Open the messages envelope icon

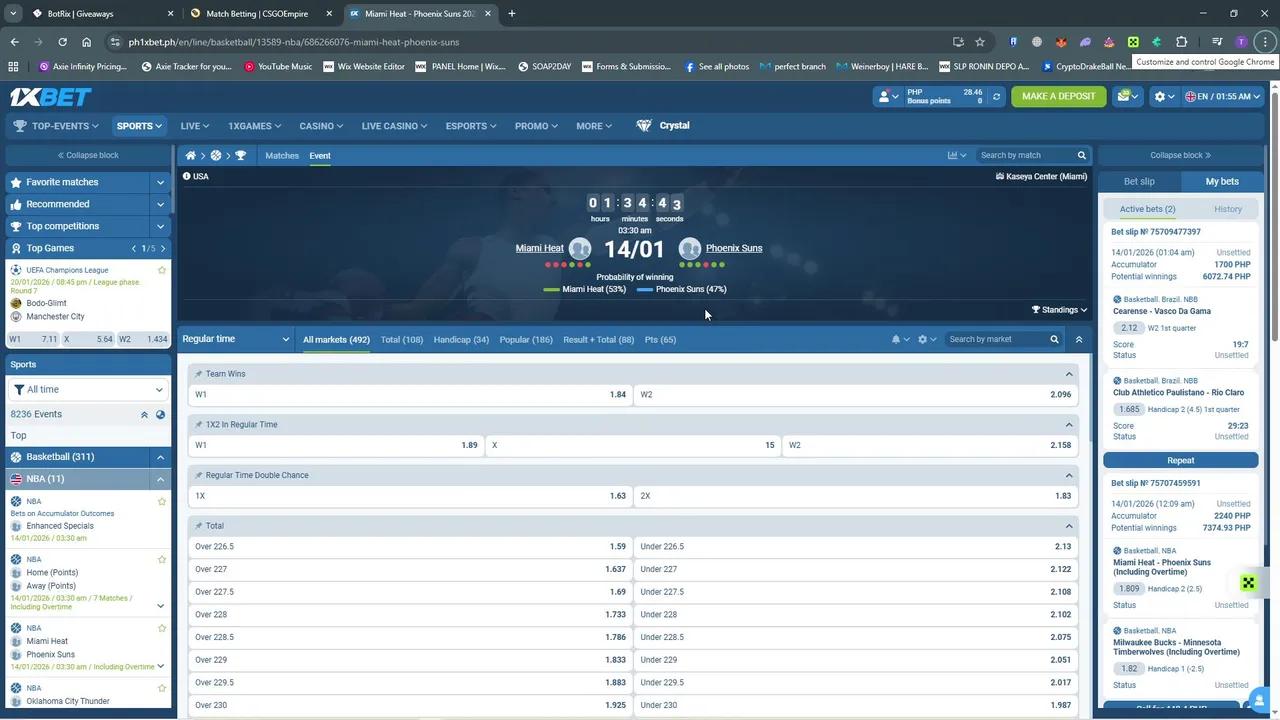[x=1125, y=96]
